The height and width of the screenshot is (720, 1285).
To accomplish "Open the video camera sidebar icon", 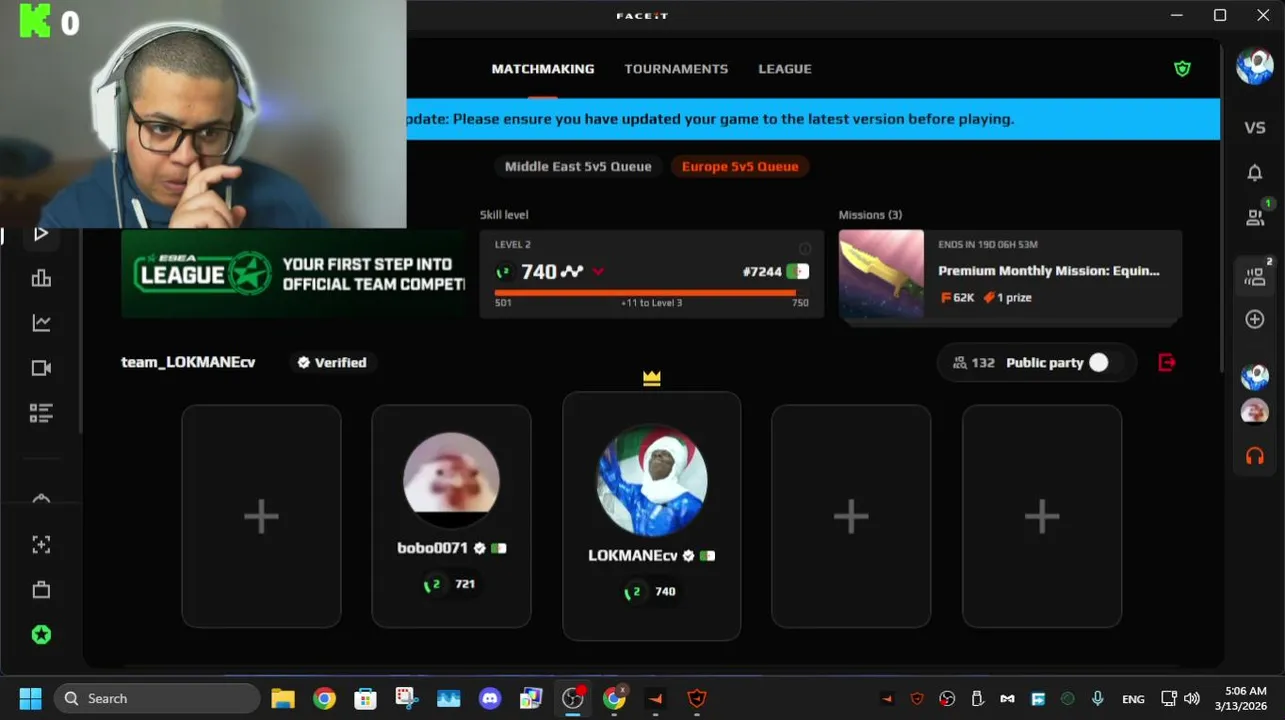I will (x=41, y=368).
